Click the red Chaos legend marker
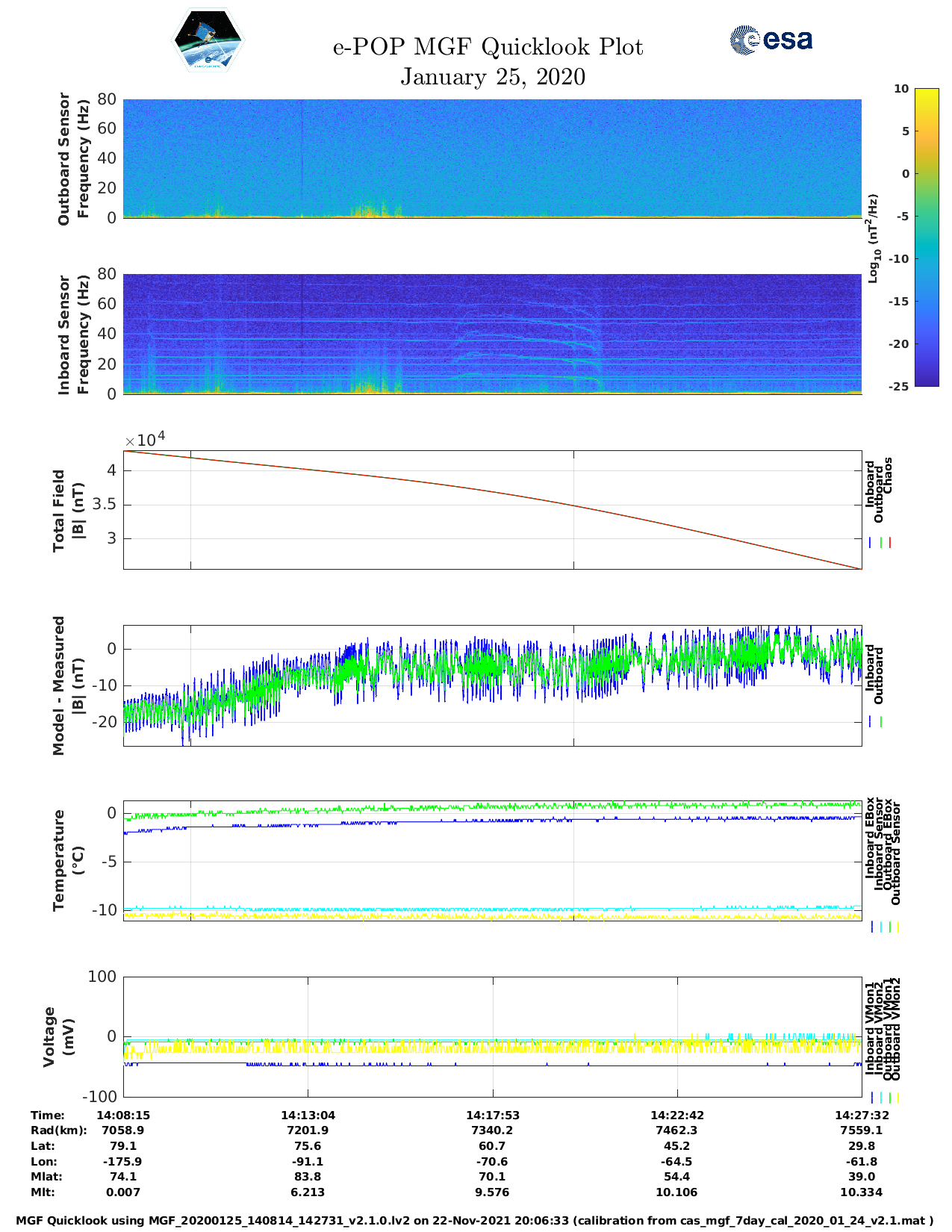The height and width of the screenshot is (1232, 952). pos(890,543)
